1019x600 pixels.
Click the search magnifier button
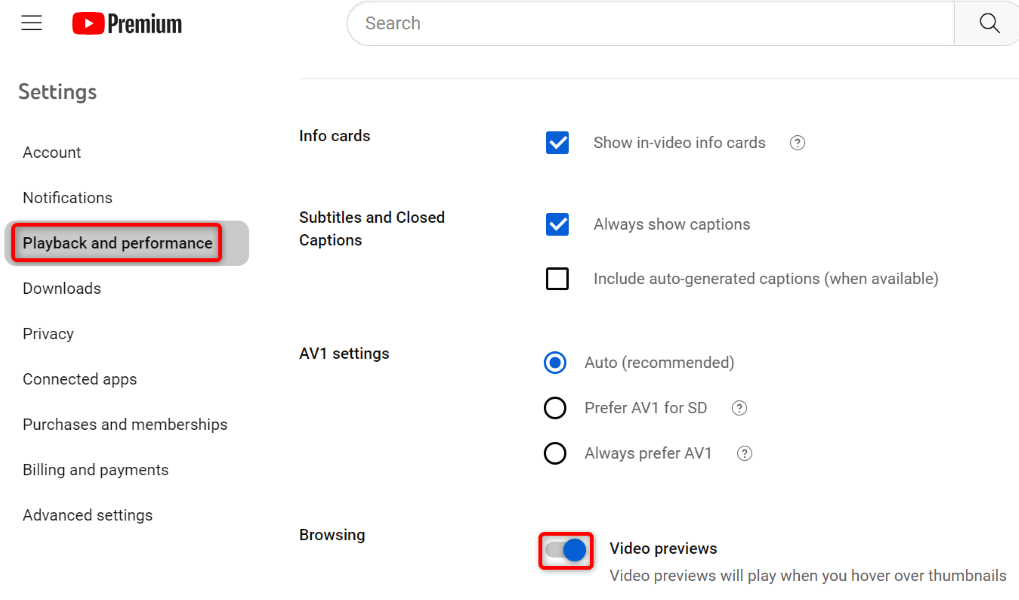click(989, 23)
